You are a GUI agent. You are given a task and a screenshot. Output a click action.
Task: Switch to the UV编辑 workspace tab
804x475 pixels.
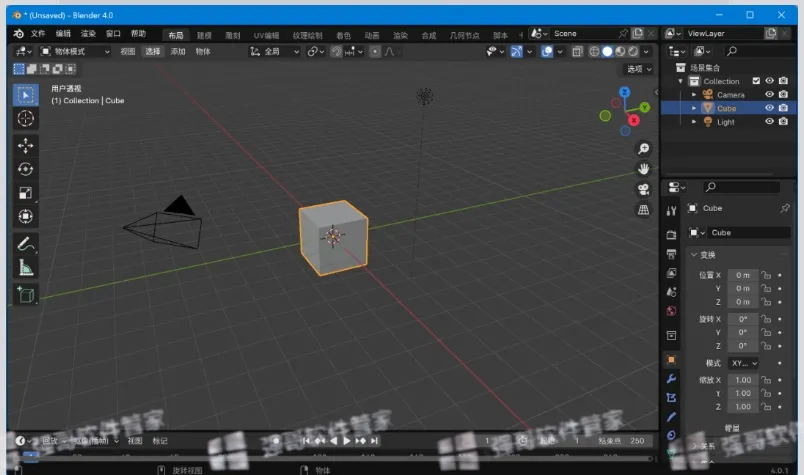(x=266, y=35)
